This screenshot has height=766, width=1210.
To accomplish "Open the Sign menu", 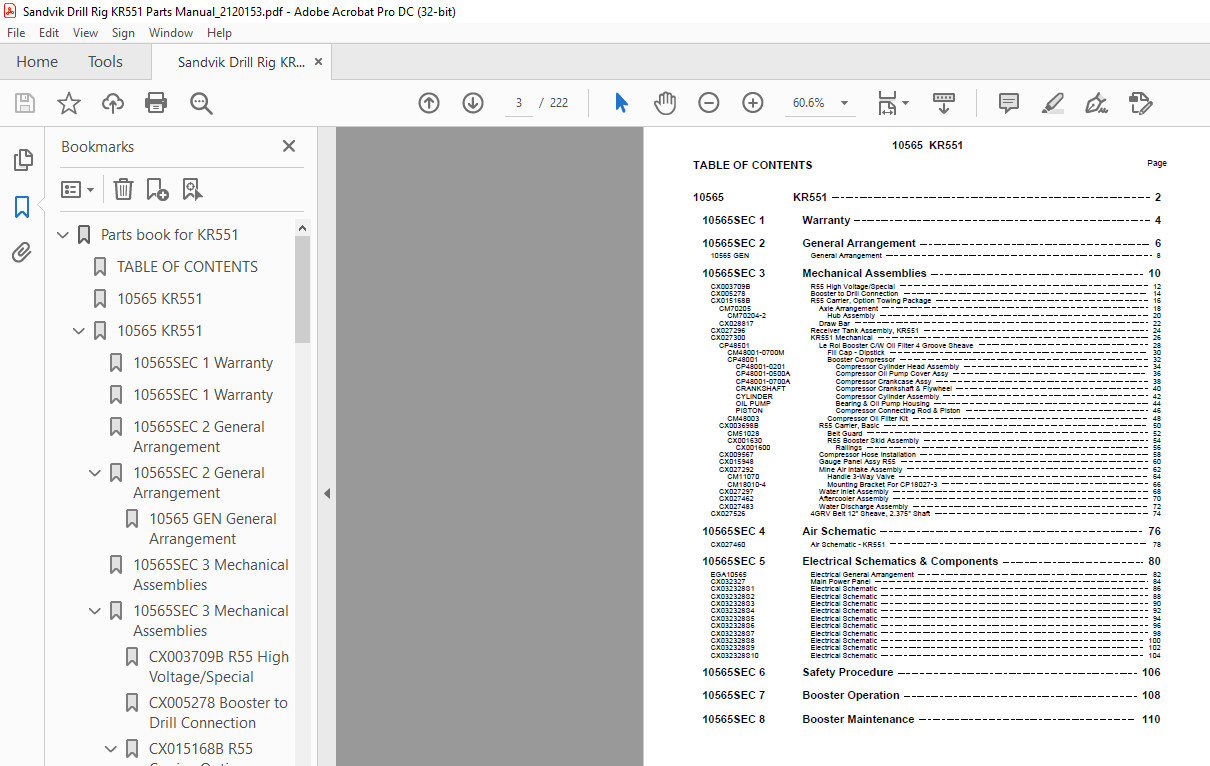I will [x=123, y=33].
